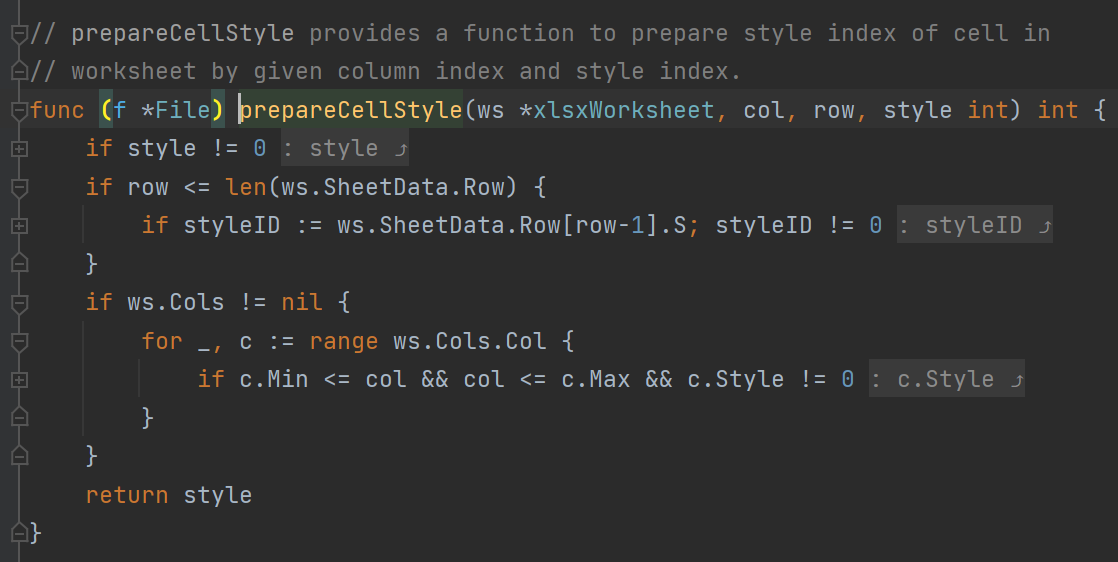Expand folded 'if styleID' block via gutter plus

[x=17, y=226]
